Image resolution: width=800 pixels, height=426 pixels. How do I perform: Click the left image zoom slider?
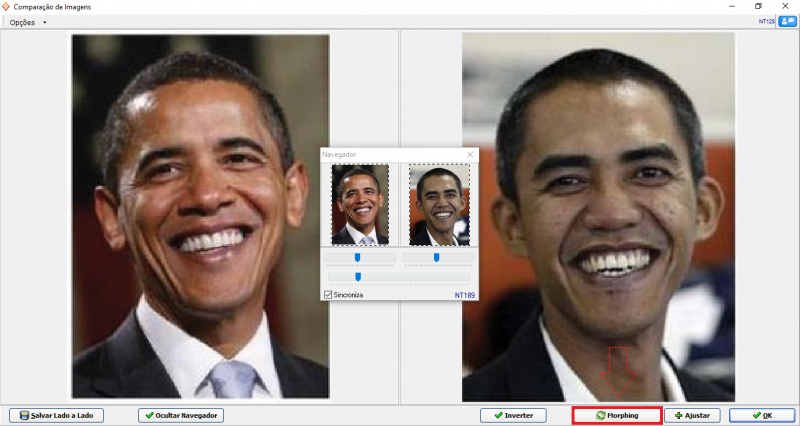point(358,258)
